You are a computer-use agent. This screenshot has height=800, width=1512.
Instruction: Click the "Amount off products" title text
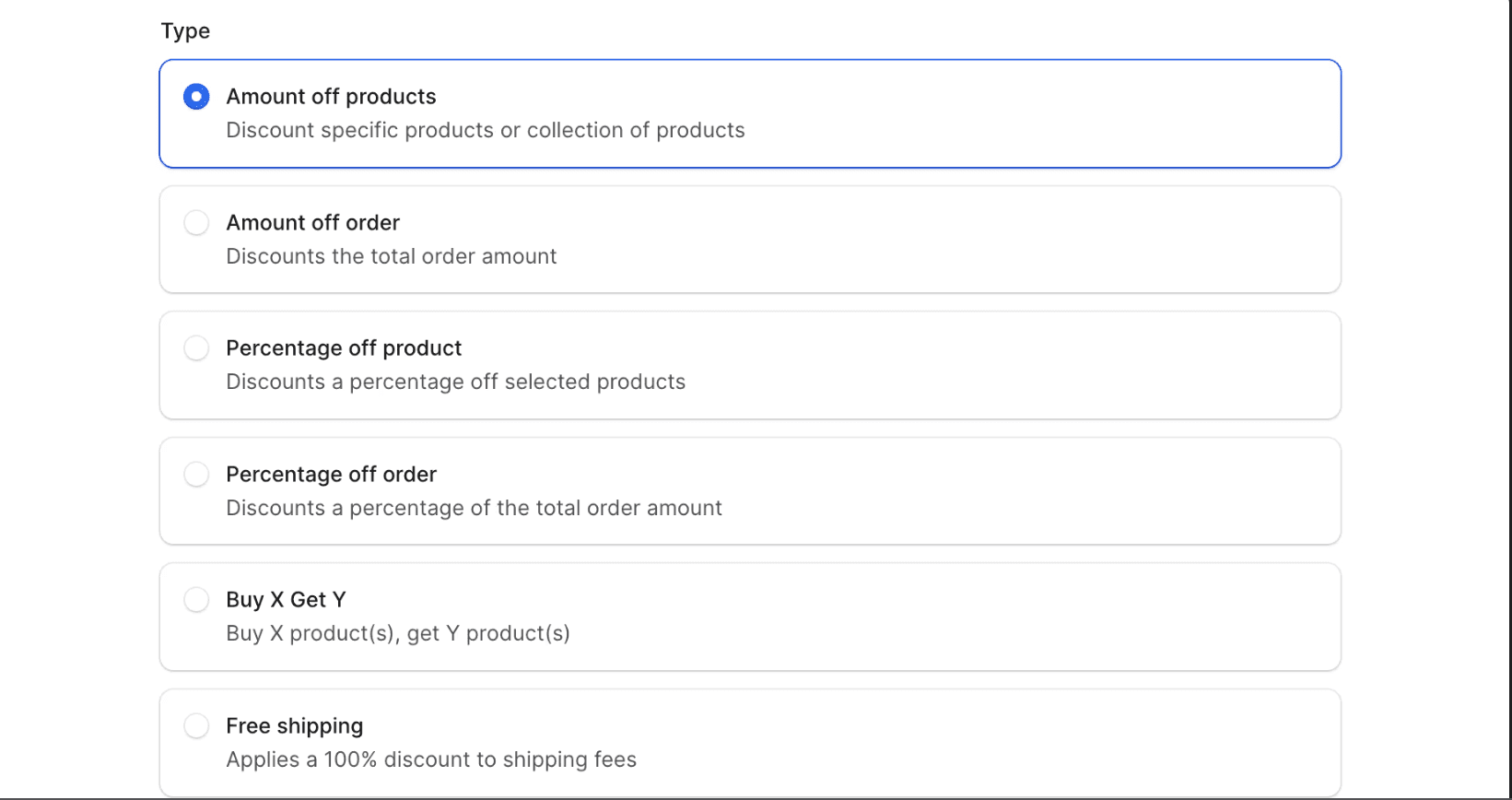[x=331, y=97]
